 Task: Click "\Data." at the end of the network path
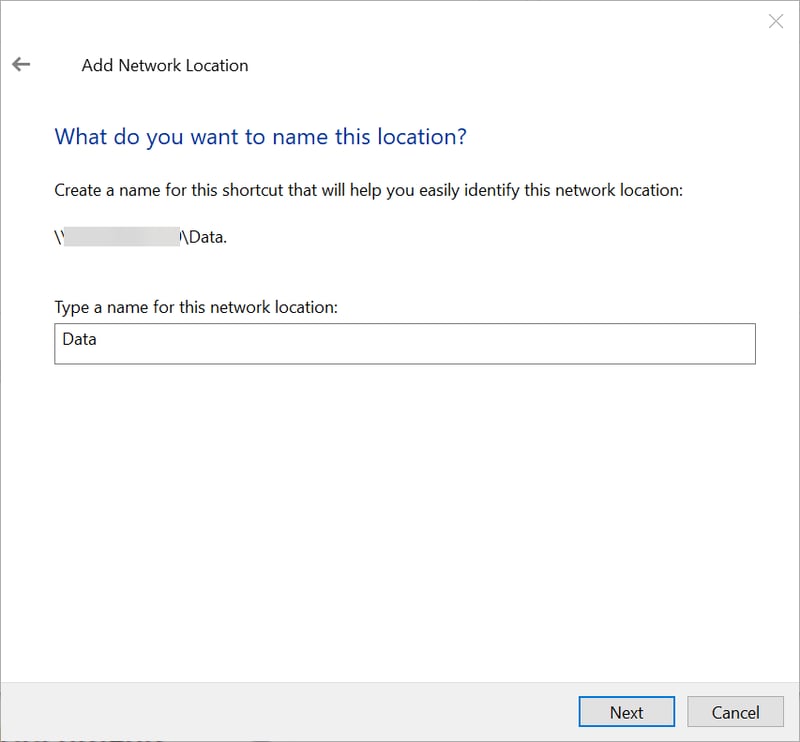204,238
